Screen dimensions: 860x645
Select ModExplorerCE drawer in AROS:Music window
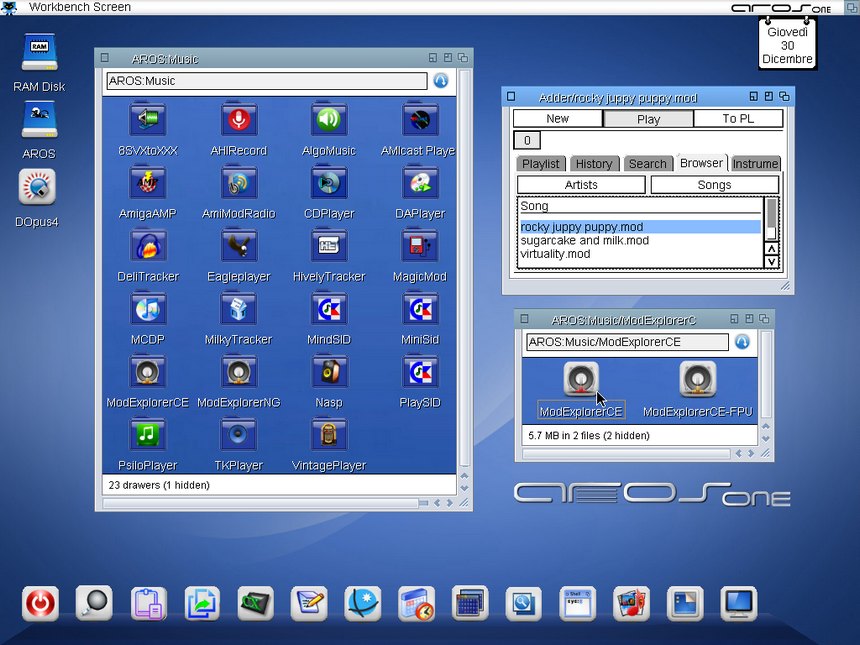[x=148, y=371]
